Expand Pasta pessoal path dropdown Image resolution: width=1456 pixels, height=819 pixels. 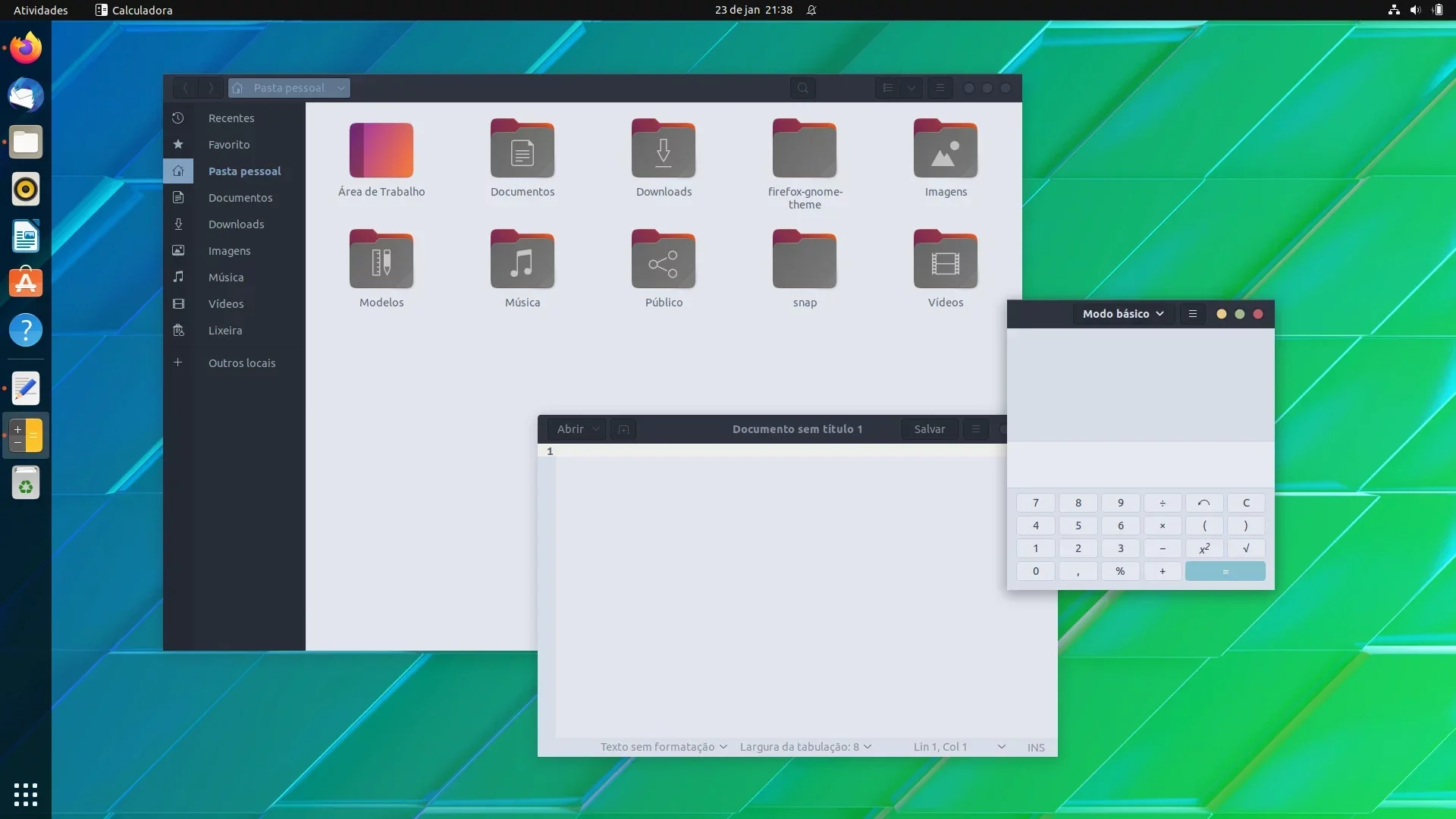(x=341, y=88)
